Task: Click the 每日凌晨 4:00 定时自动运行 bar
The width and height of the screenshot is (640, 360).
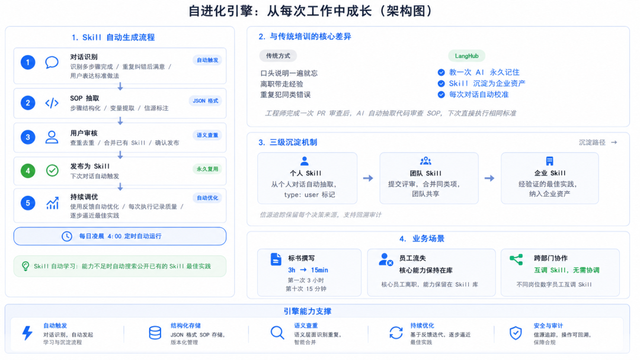Action: [120, 236]
